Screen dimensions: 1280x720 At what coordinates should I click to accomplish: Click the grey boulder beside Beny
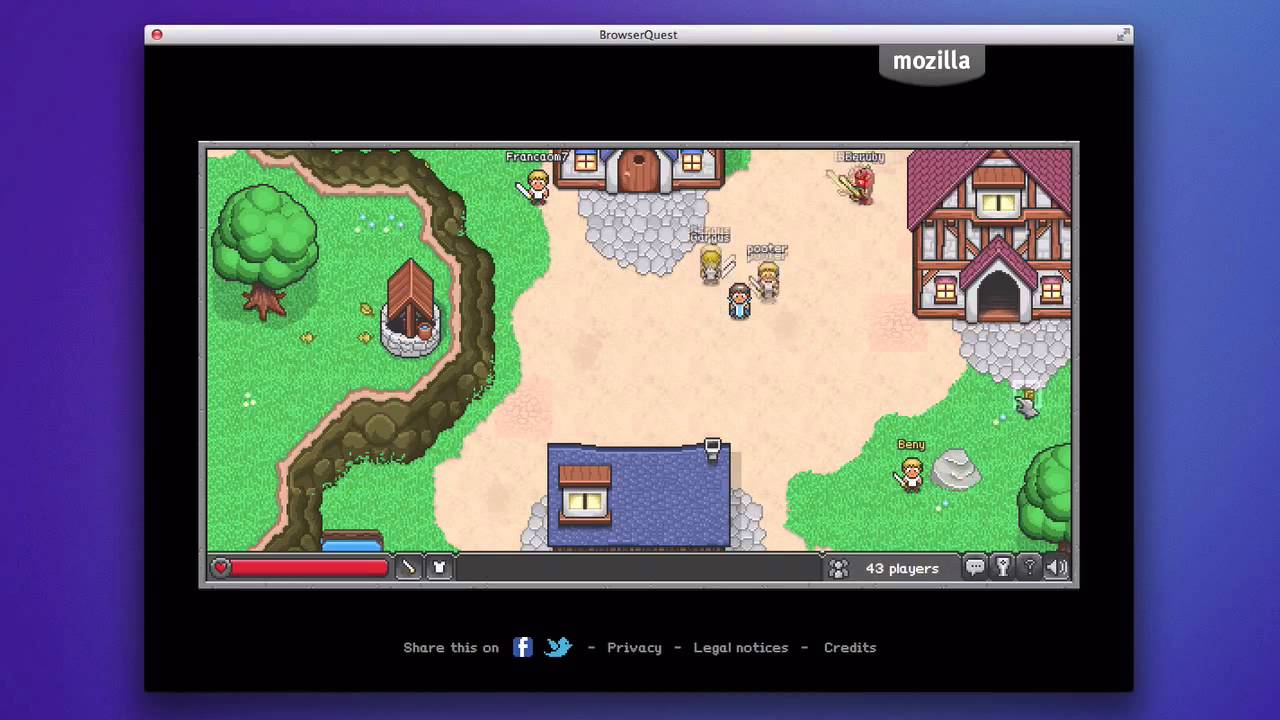coord(956,469)
